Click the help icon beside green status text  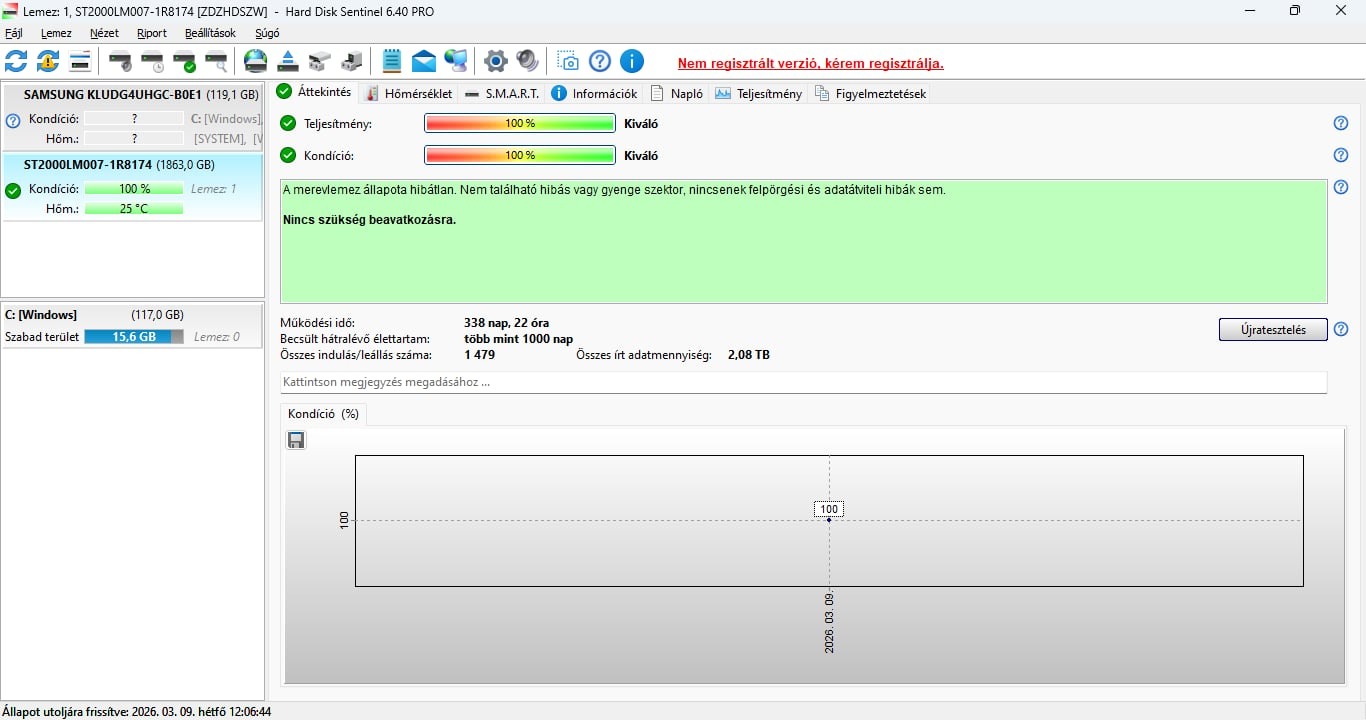tap(1341, 187)
